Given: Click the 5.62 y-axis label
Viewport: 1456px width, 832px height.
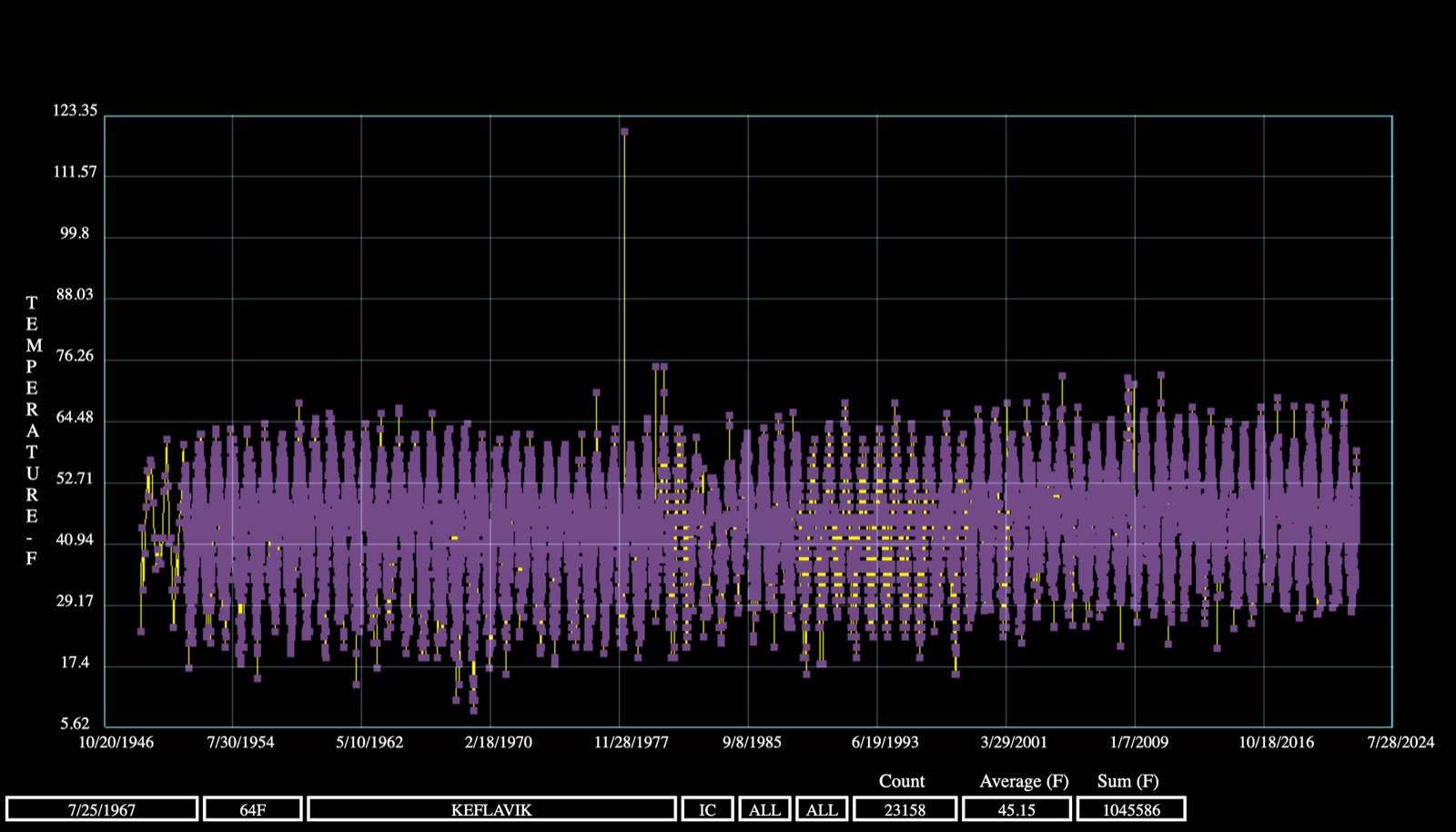Looking at the screenshot, I should click(x=75, y=725).
